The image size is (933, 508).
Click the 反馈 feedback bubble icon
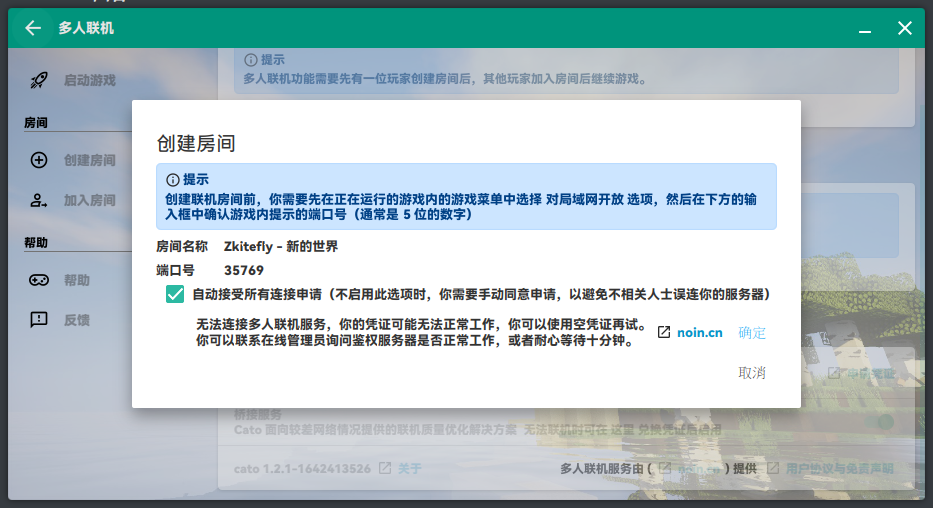(x=39, y=320)
